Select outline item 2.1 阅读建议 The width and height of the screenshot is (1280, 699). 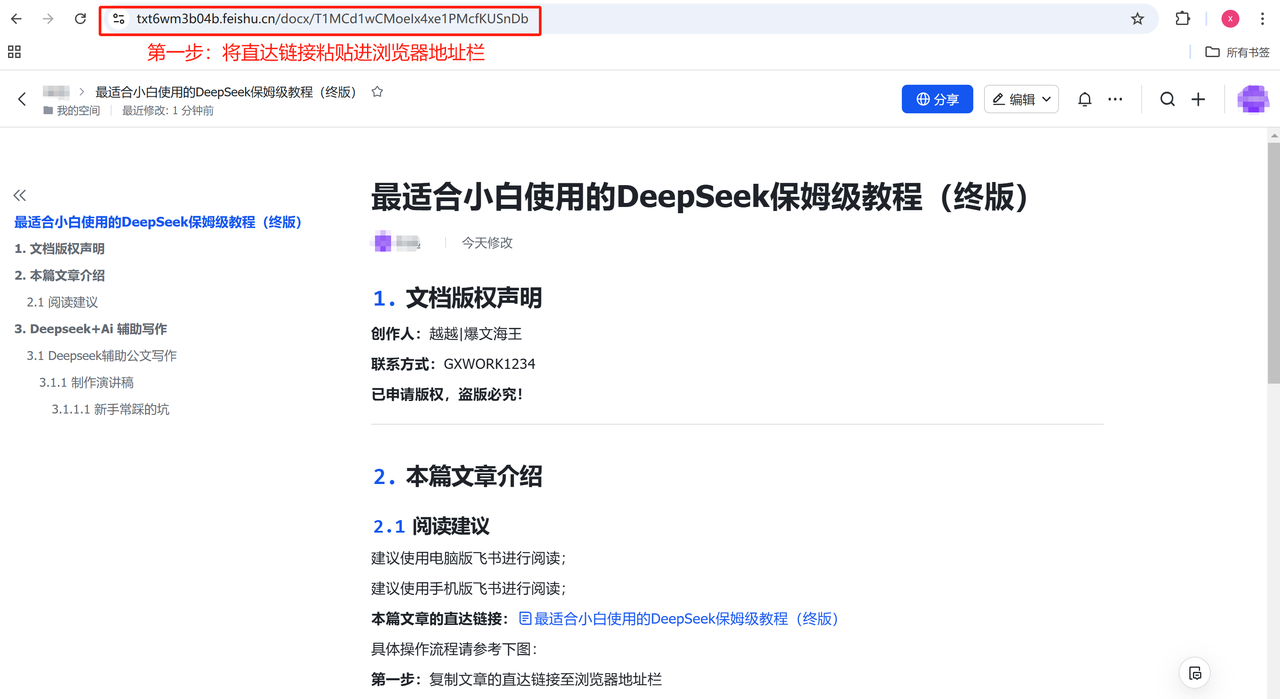pos(62,302)
